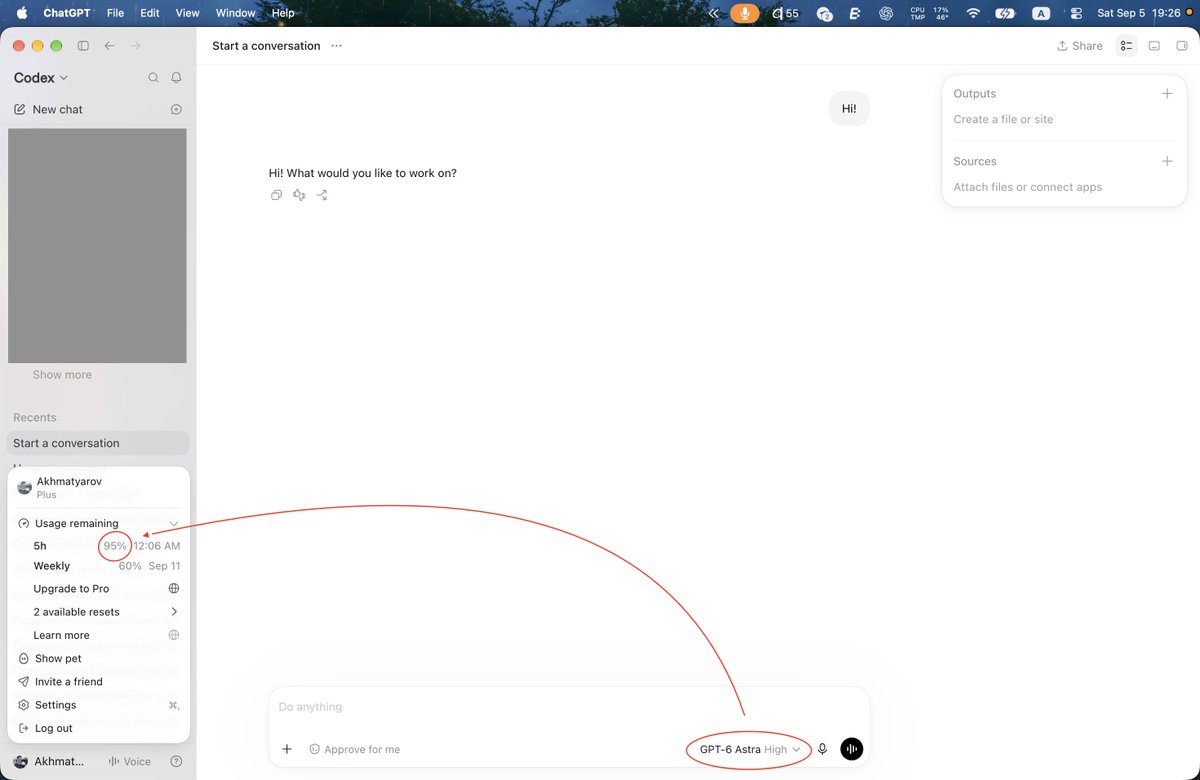The height and width of the screenshot is (780, 1200).
Task: Open the Codex workspace dropdown
Action: (x=41, y=78)
